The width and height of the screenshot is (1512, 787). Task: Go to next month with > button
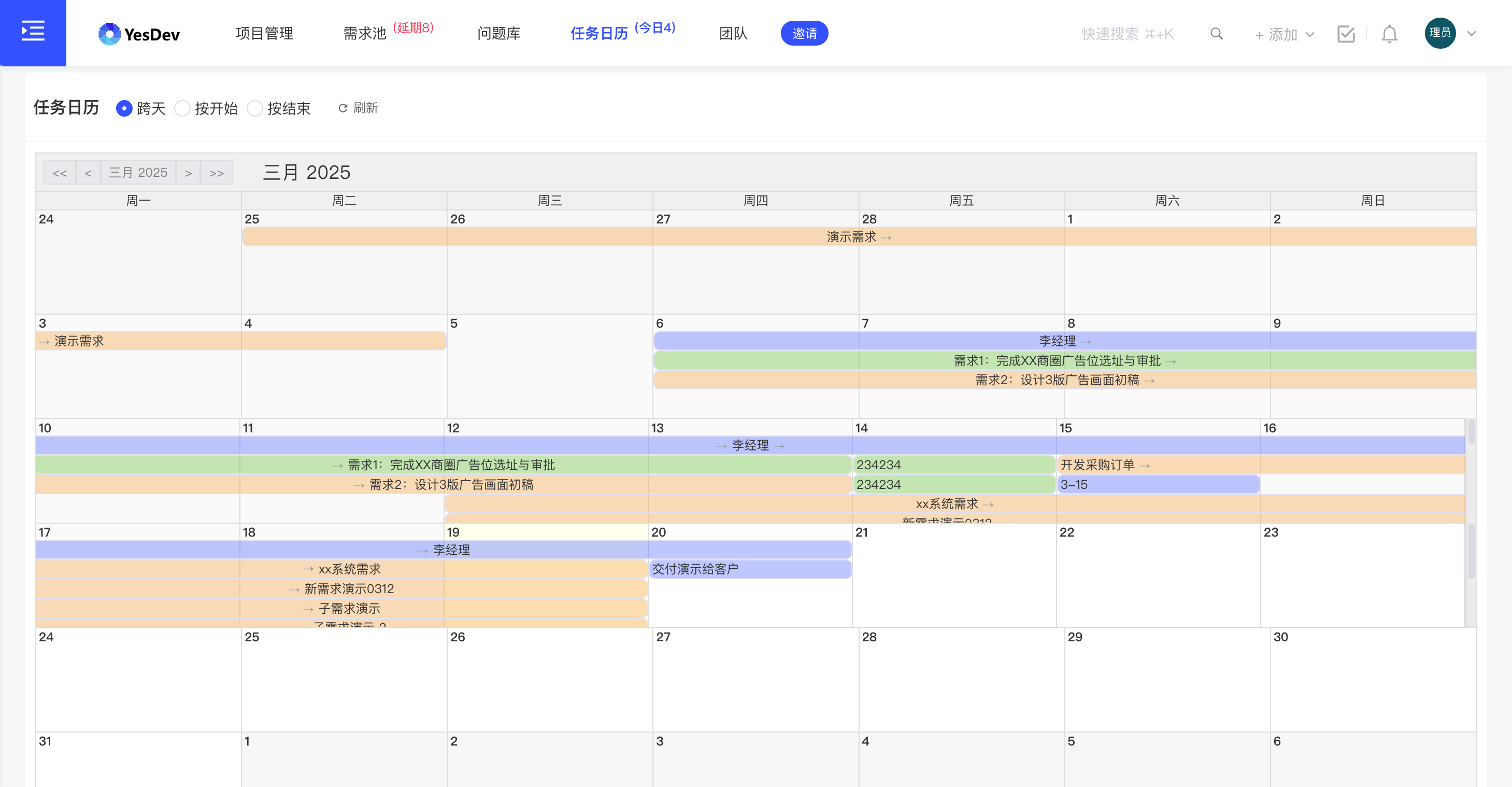pos(189,172)
